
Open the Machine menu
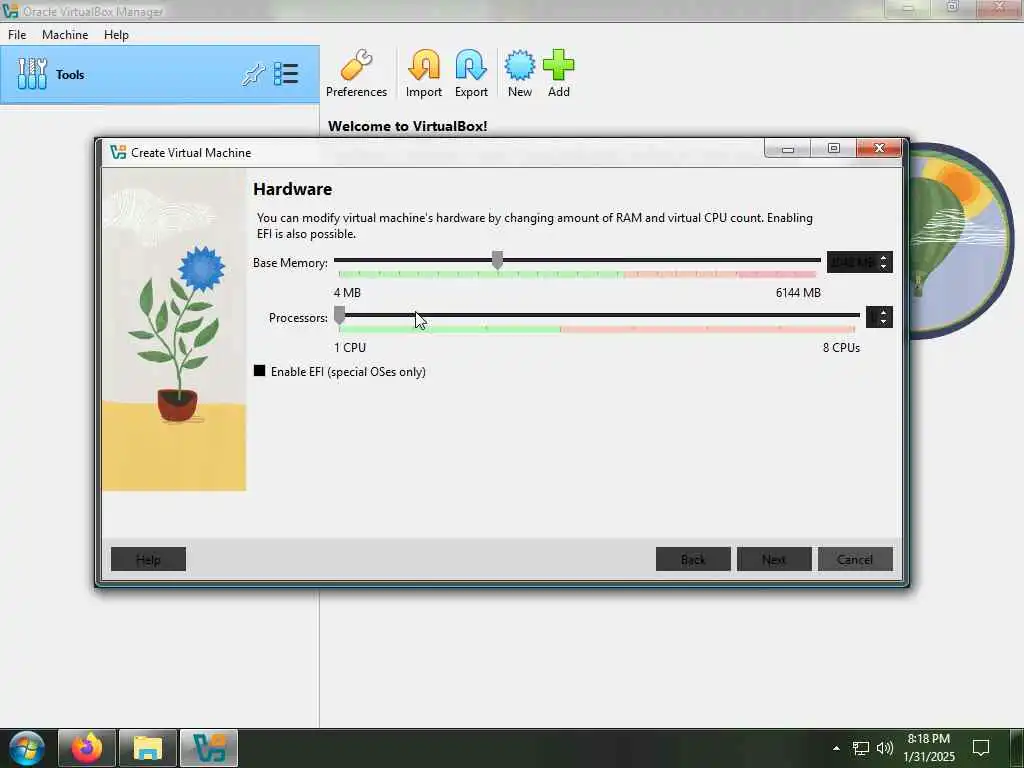[x=65, y=35]
